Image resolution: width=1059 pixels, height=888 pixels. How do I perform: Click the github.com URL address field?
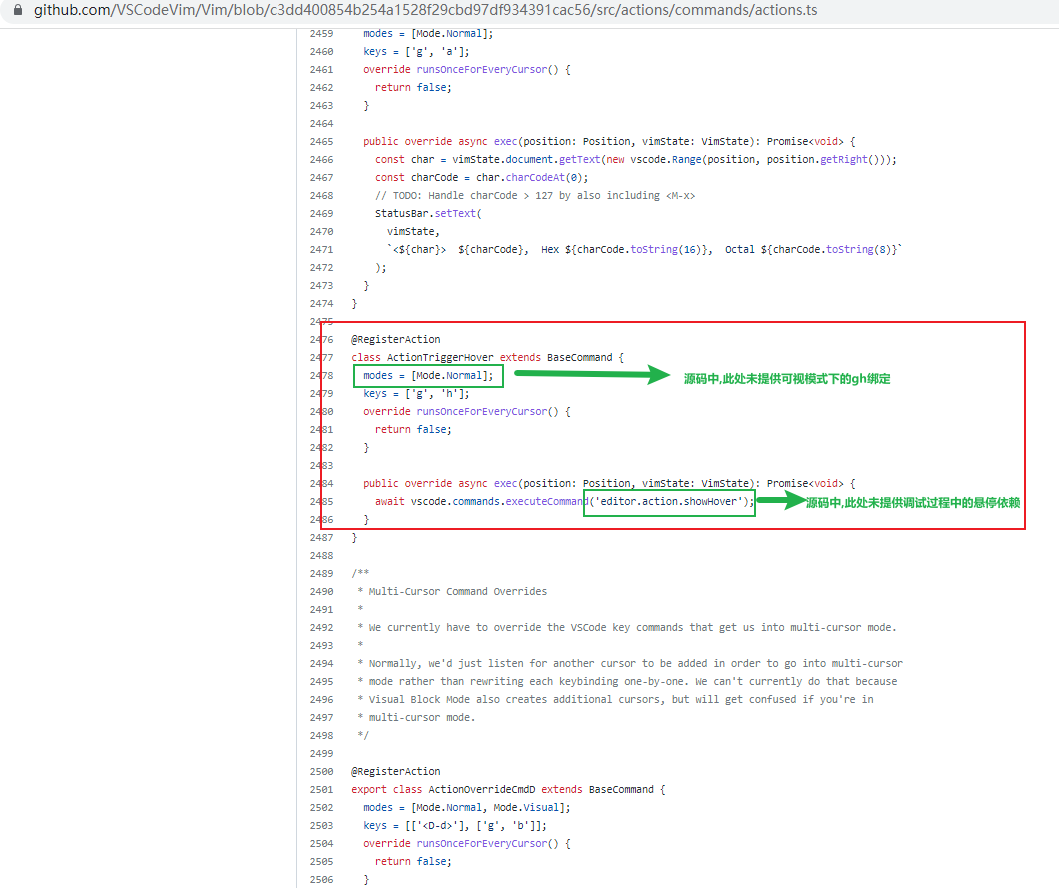coord(425,11)
